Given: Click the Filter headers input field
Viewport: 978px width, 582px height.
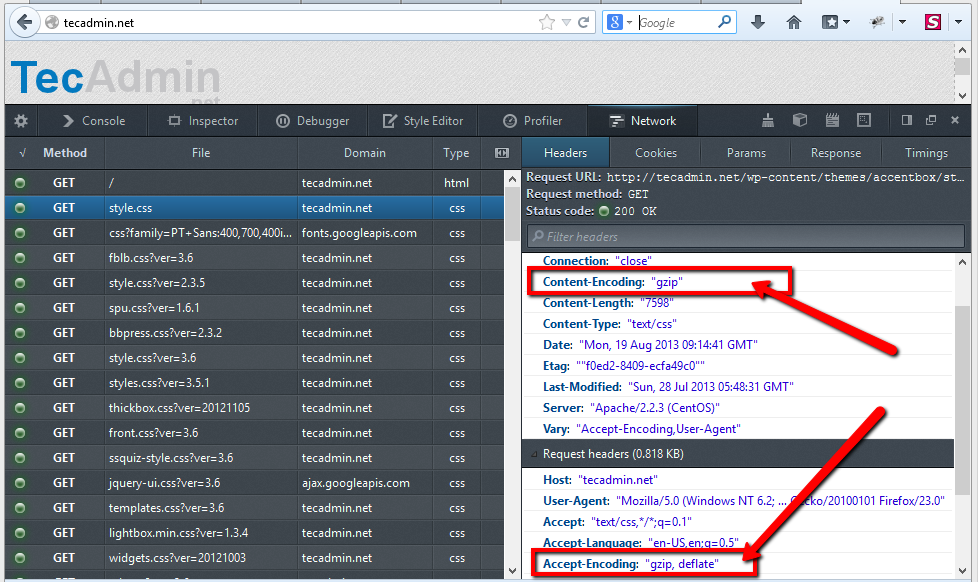Looking at the screenshot, I should (x=745, y=237).
